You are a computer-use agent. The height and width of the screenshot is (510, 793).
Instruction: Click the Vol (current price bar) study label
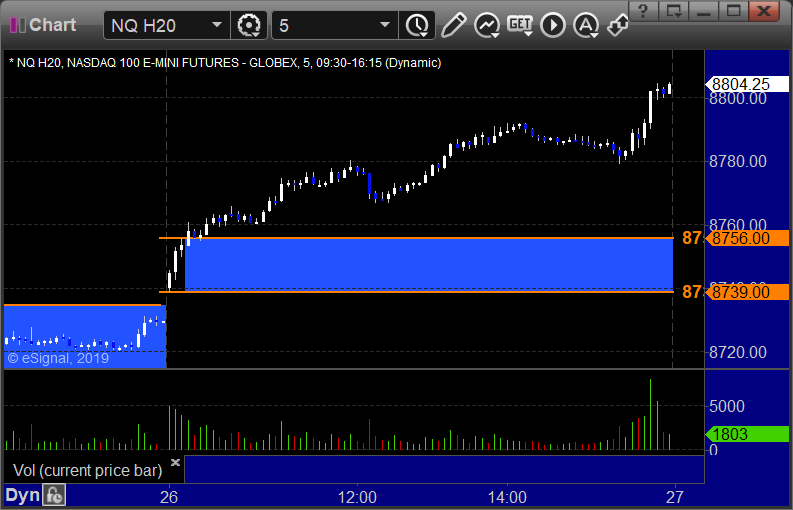[87, 471]
